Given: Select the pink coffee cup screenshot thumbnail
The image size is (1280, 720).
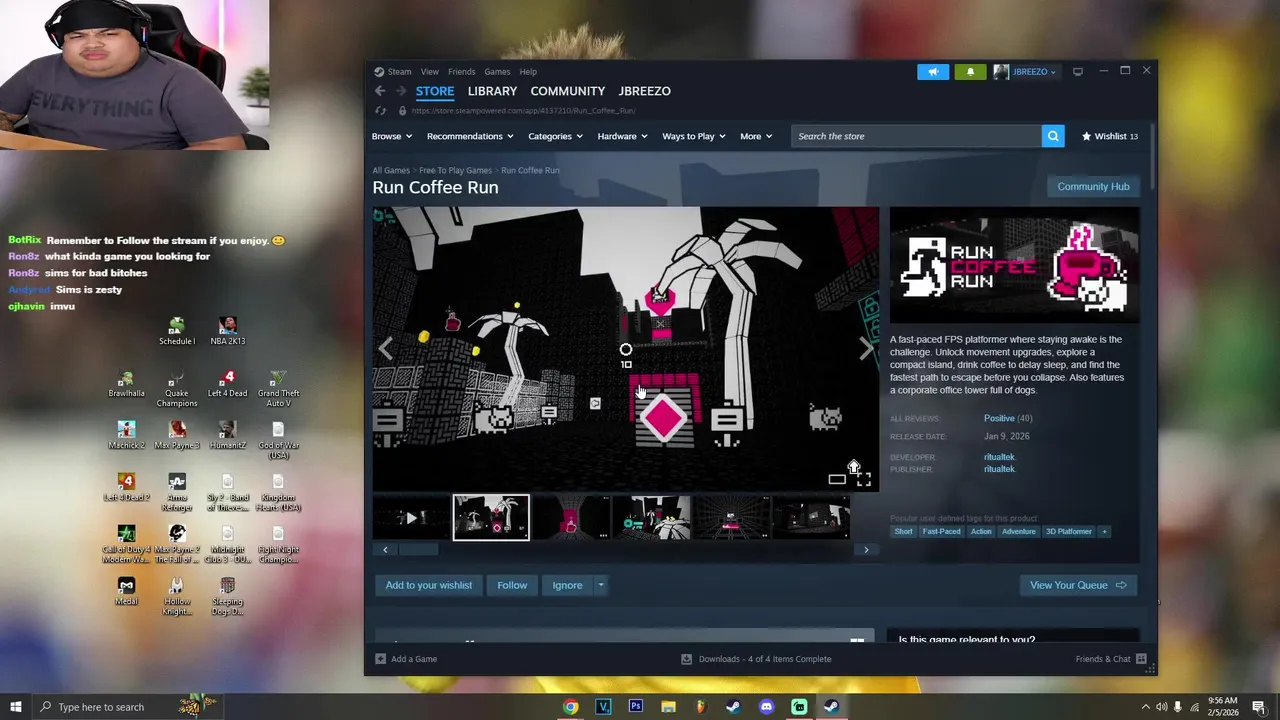Looking at the screenshot, I should tap(571, 518).
